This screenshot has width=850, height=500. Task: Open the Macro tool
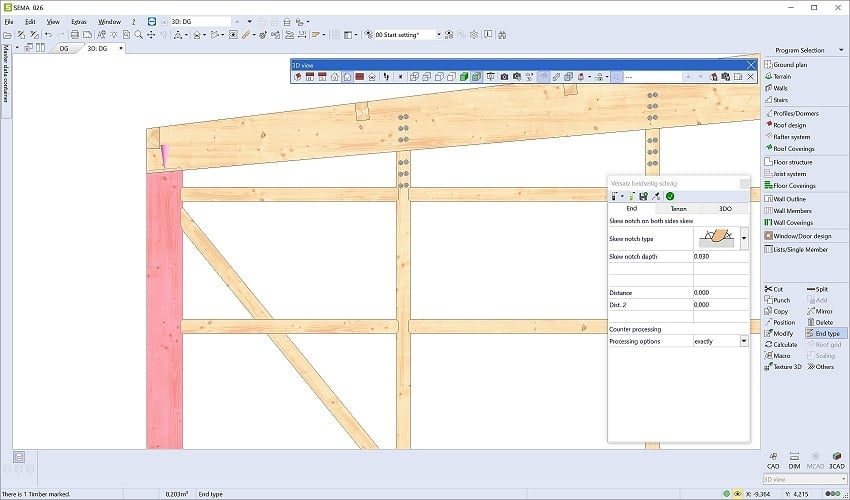pos(778,355)
